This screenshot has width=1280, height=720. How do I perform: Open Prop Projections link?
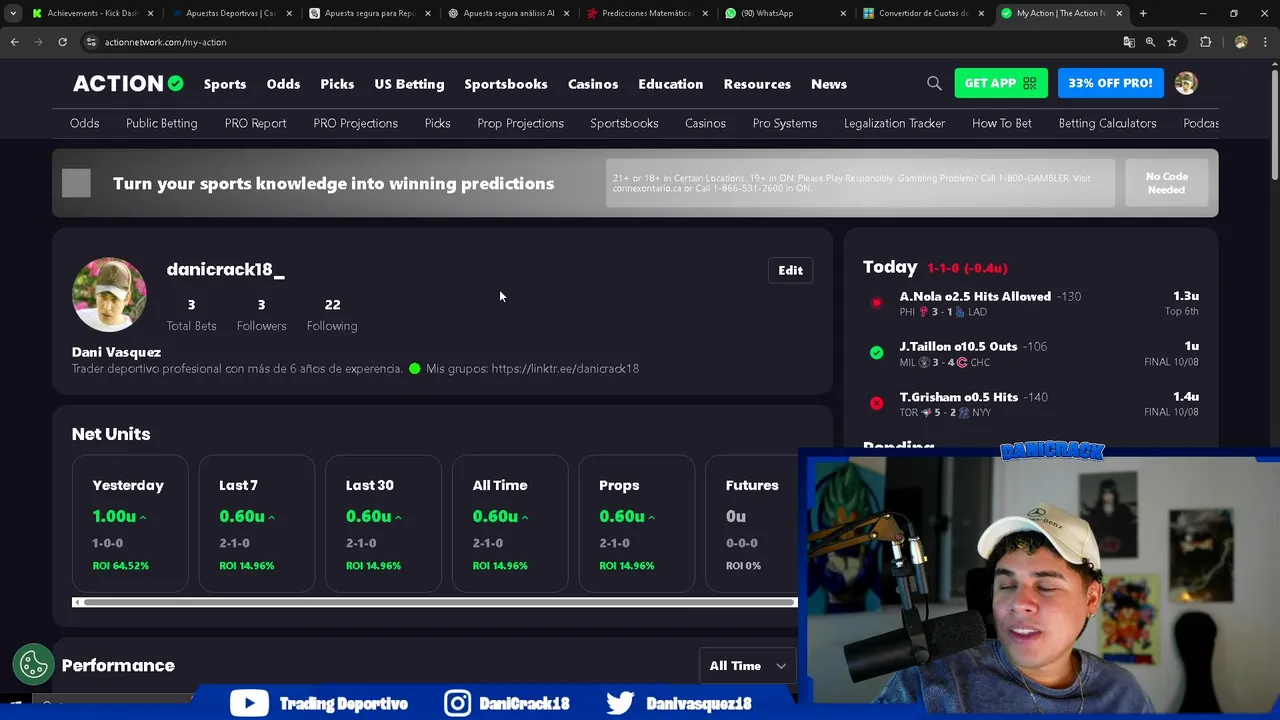click(521, 123)
